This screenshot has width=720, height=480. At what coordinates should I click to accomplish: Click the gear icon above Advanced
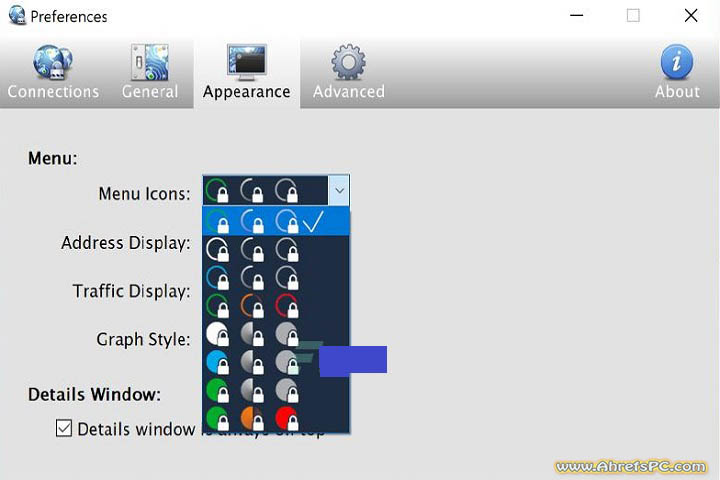tap(349, 62)
